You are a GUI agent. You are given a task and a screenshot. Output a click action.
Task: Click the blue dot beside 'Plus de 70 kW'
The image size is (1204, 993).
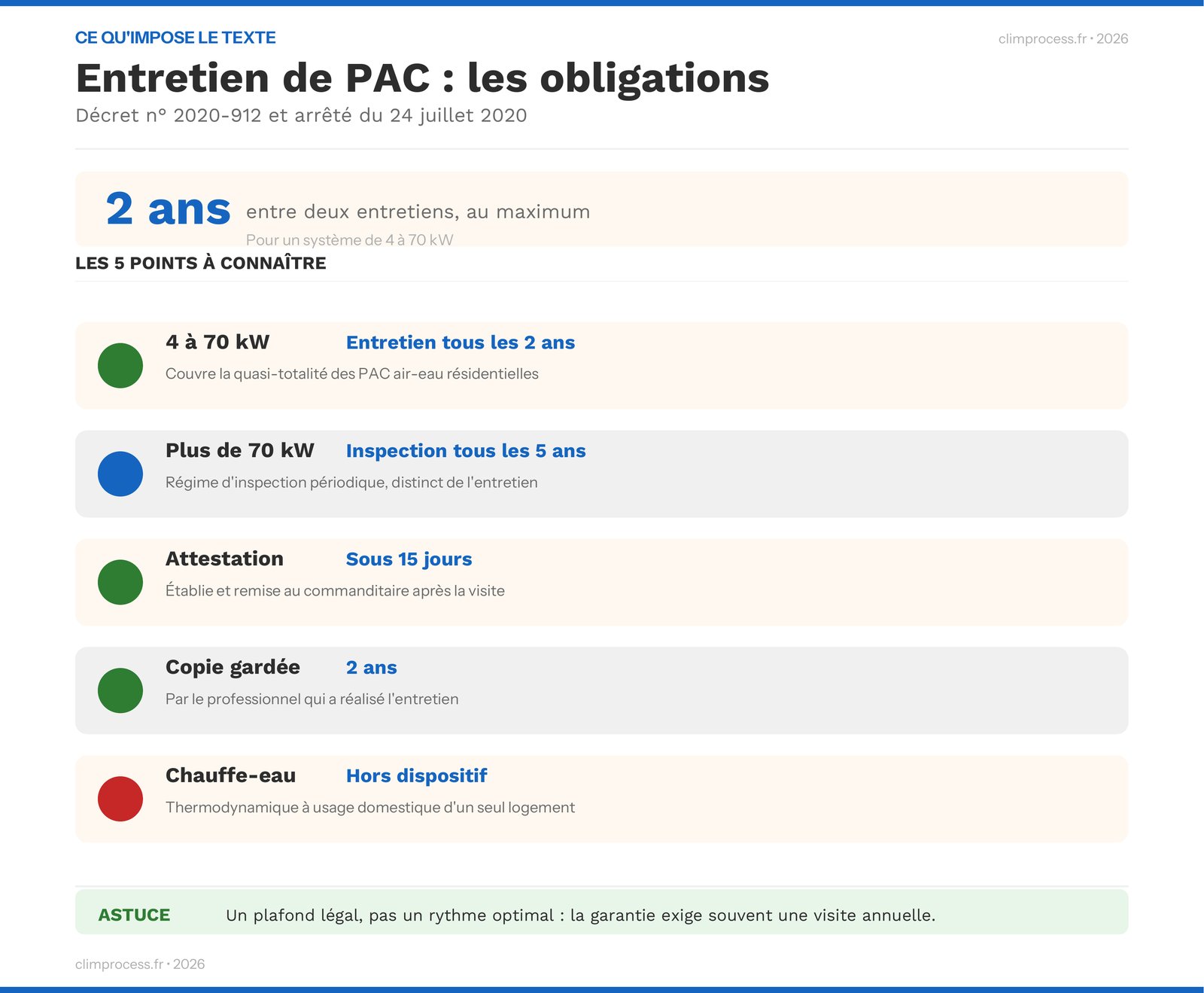[120, 474]
